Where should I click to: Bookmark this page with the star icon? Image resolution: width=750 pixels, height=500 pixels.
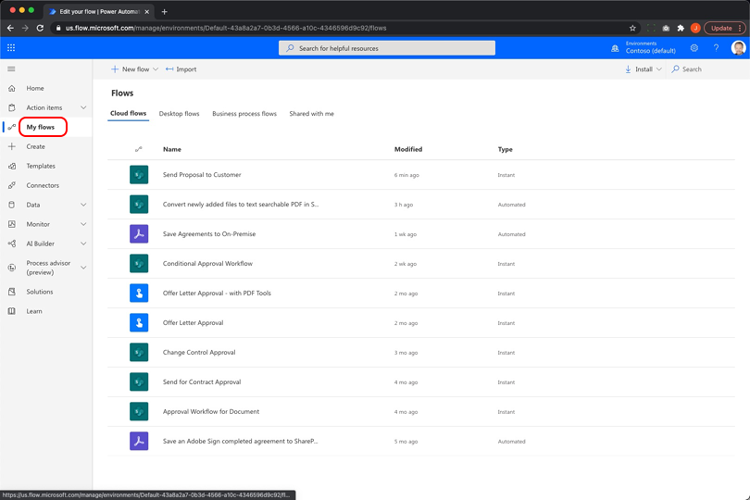coord(632,28)
